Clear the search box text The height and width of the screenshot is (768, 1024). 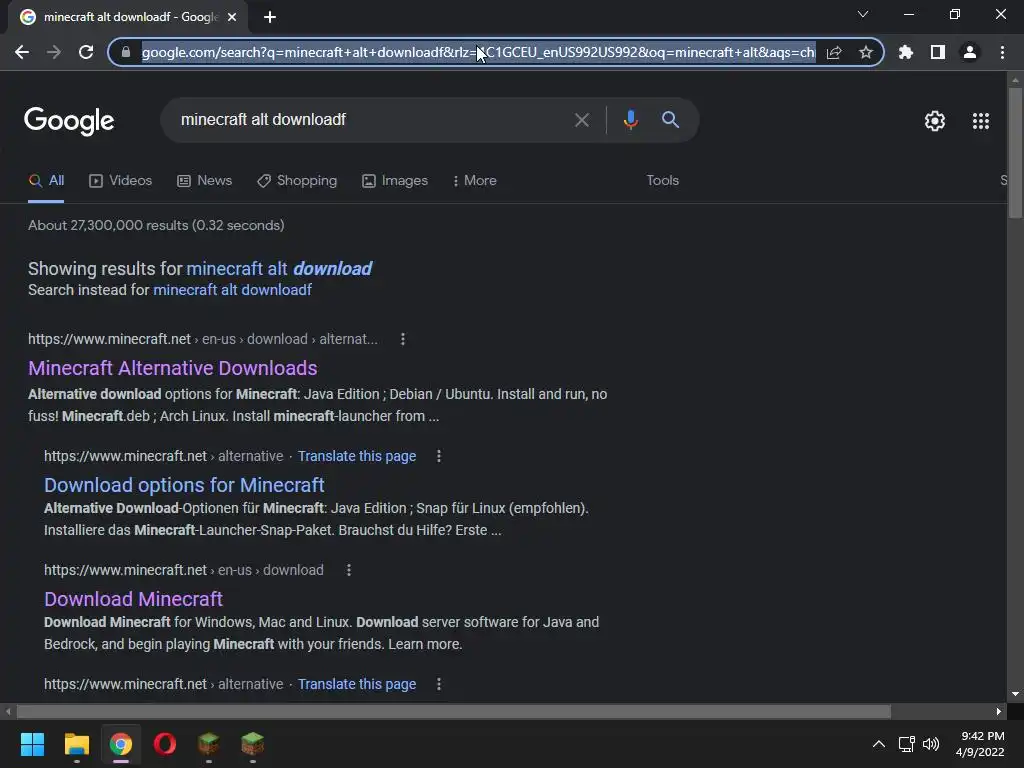tap(581, 120)
